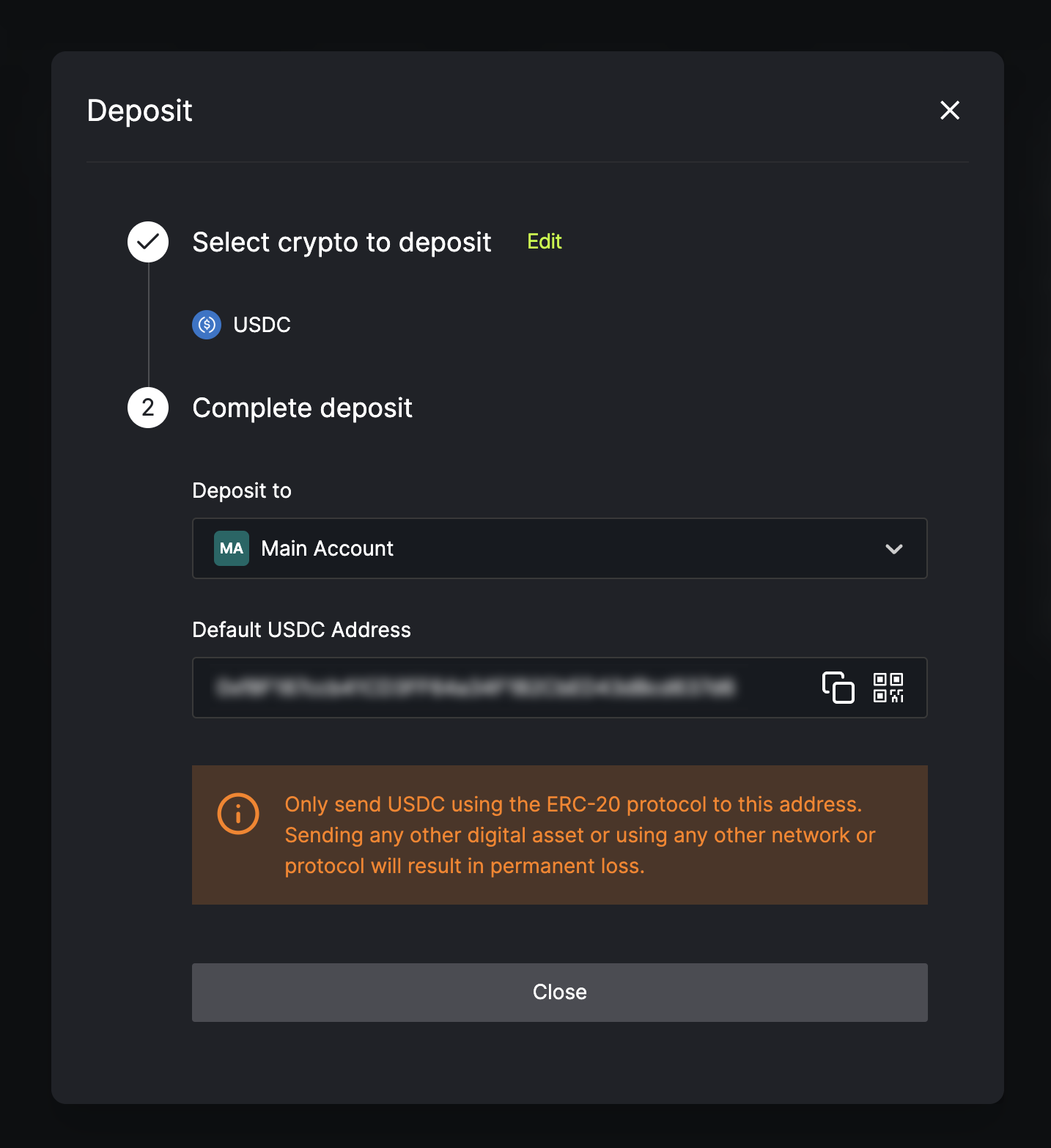
Task: Click the USDC currency label
Action: (x=262, y=325)
